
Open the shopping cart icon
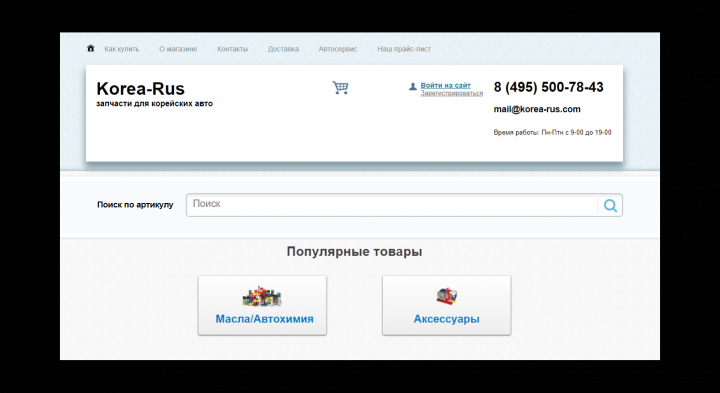(x=340, y=87)
